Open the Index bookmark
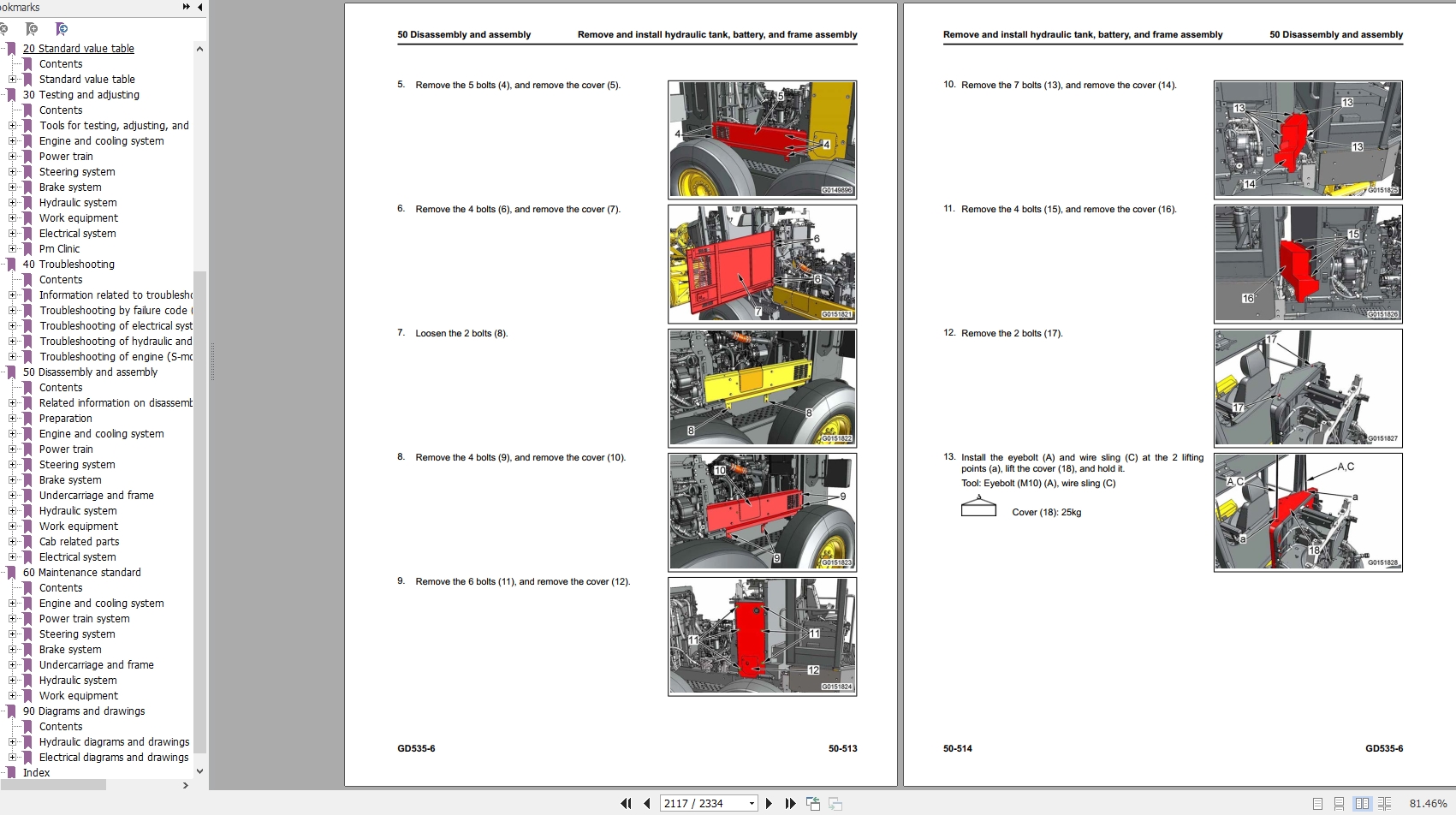The width and height of the screenshot is (1456, 815). (x=36, y=773)
